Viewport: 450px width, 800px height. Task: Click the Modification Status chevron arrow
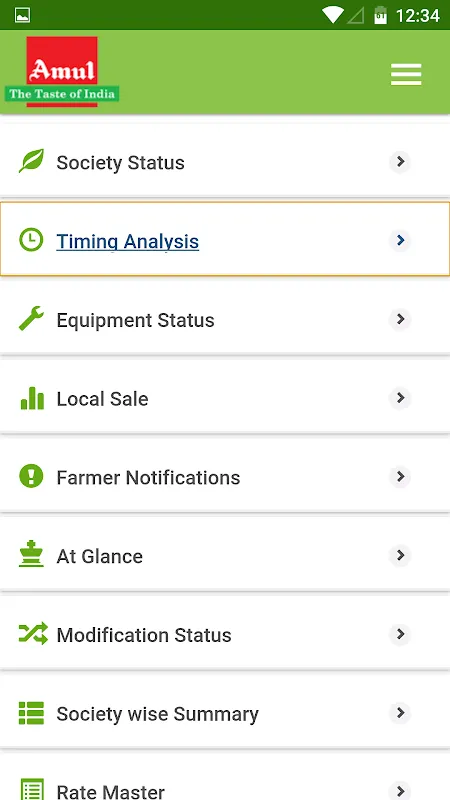(x=400, y=634)
